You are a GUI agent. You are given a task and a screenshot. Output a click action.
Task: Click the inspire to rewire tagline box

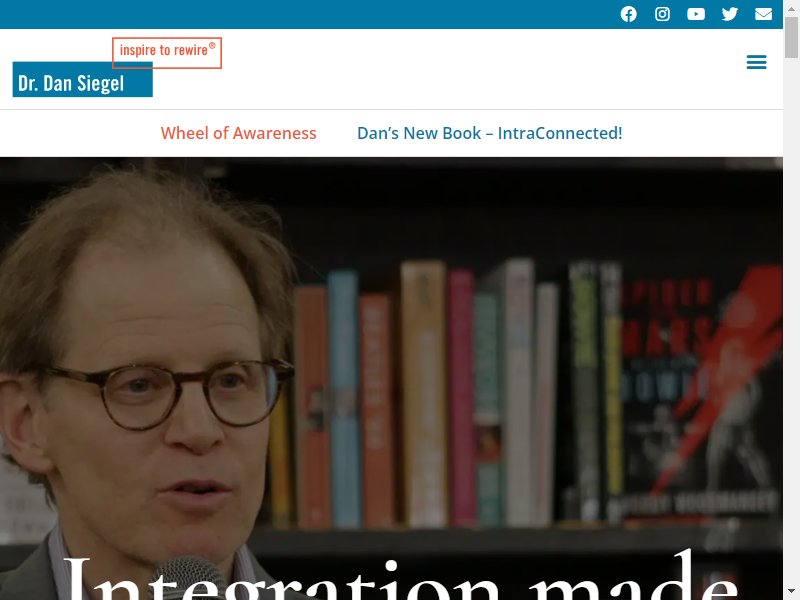[167, 53]
